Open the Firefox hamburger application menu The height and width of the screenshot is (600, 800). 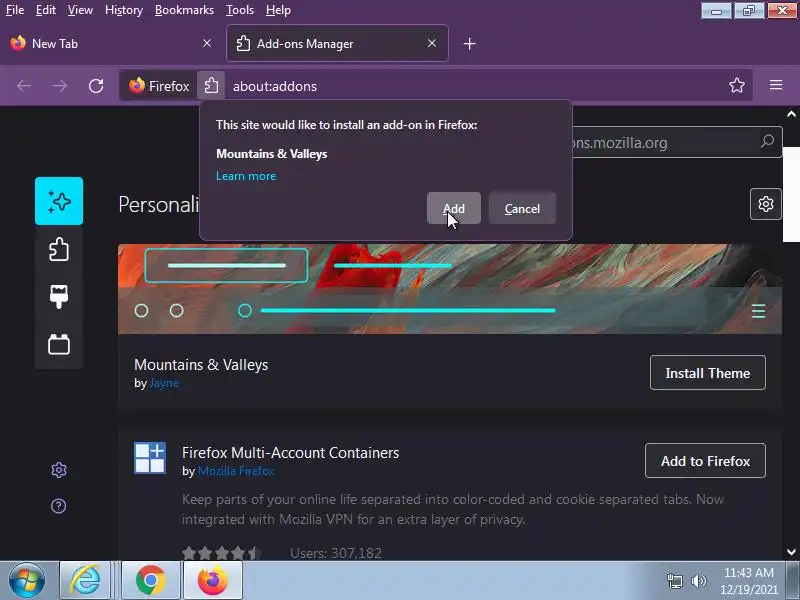(776, 85)
